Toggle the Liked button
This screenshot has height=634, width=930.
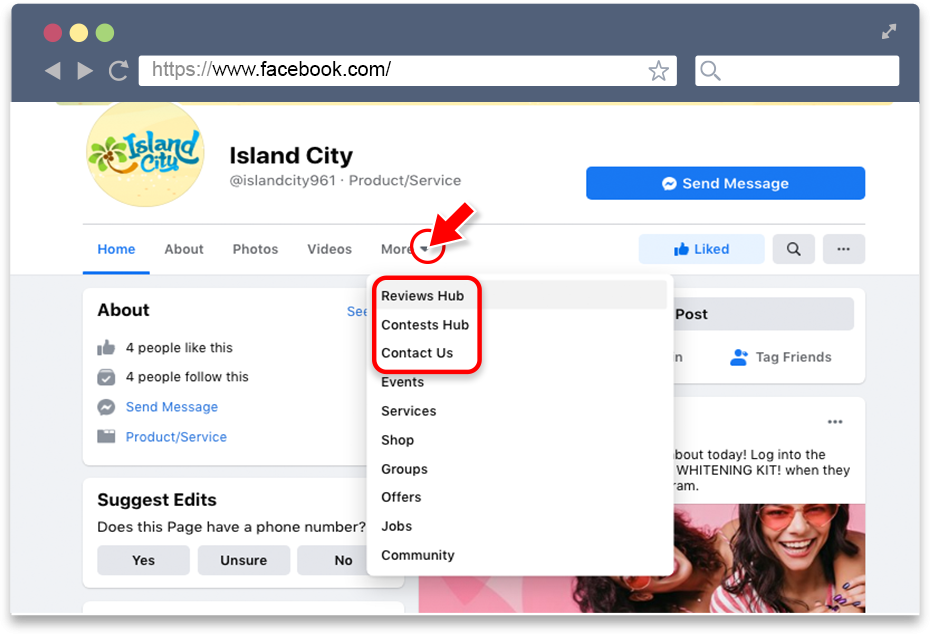pos(701,249)
